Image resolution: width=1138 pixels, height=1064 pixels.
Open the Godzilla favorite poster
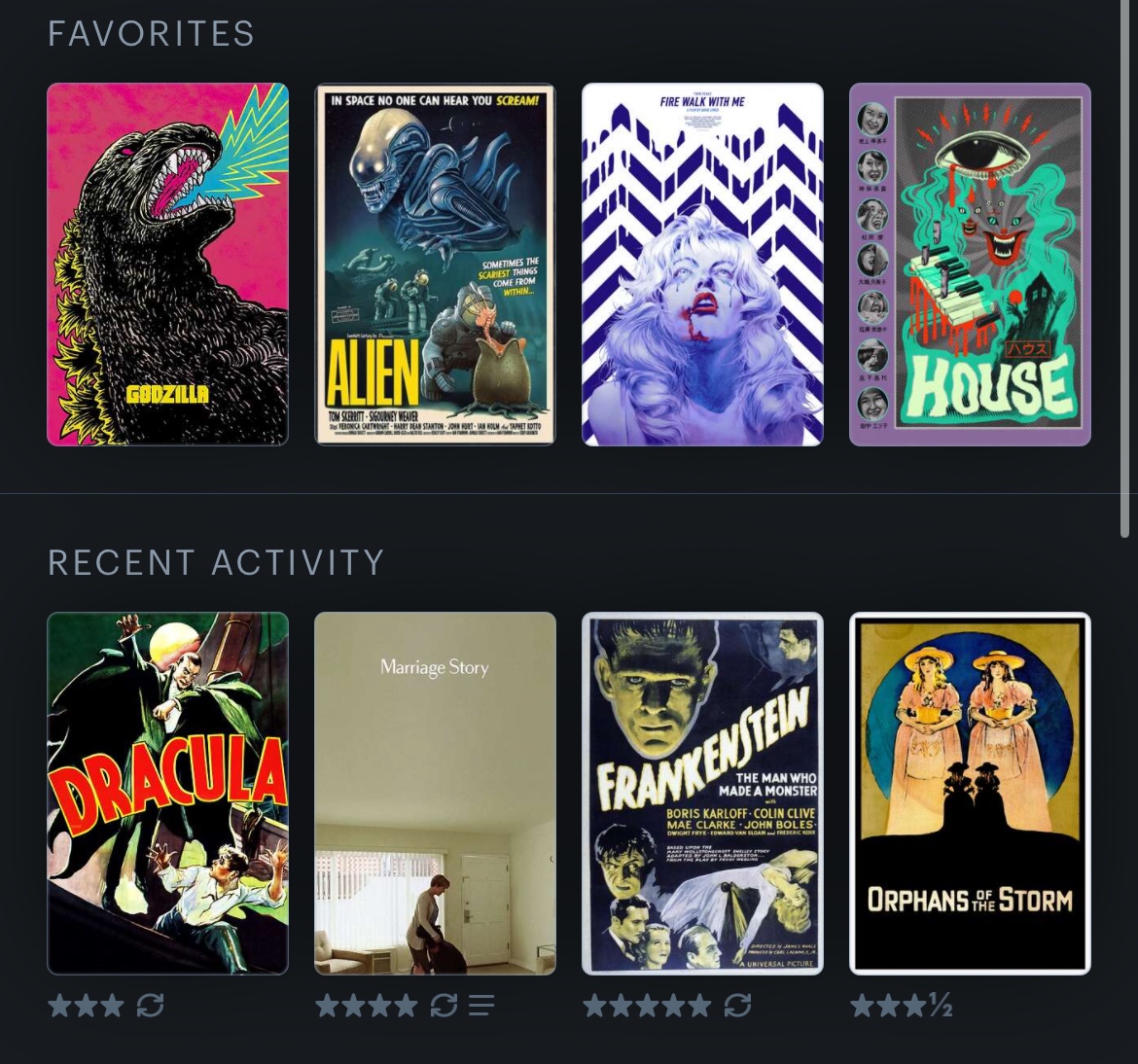click(x=167, y=265)
